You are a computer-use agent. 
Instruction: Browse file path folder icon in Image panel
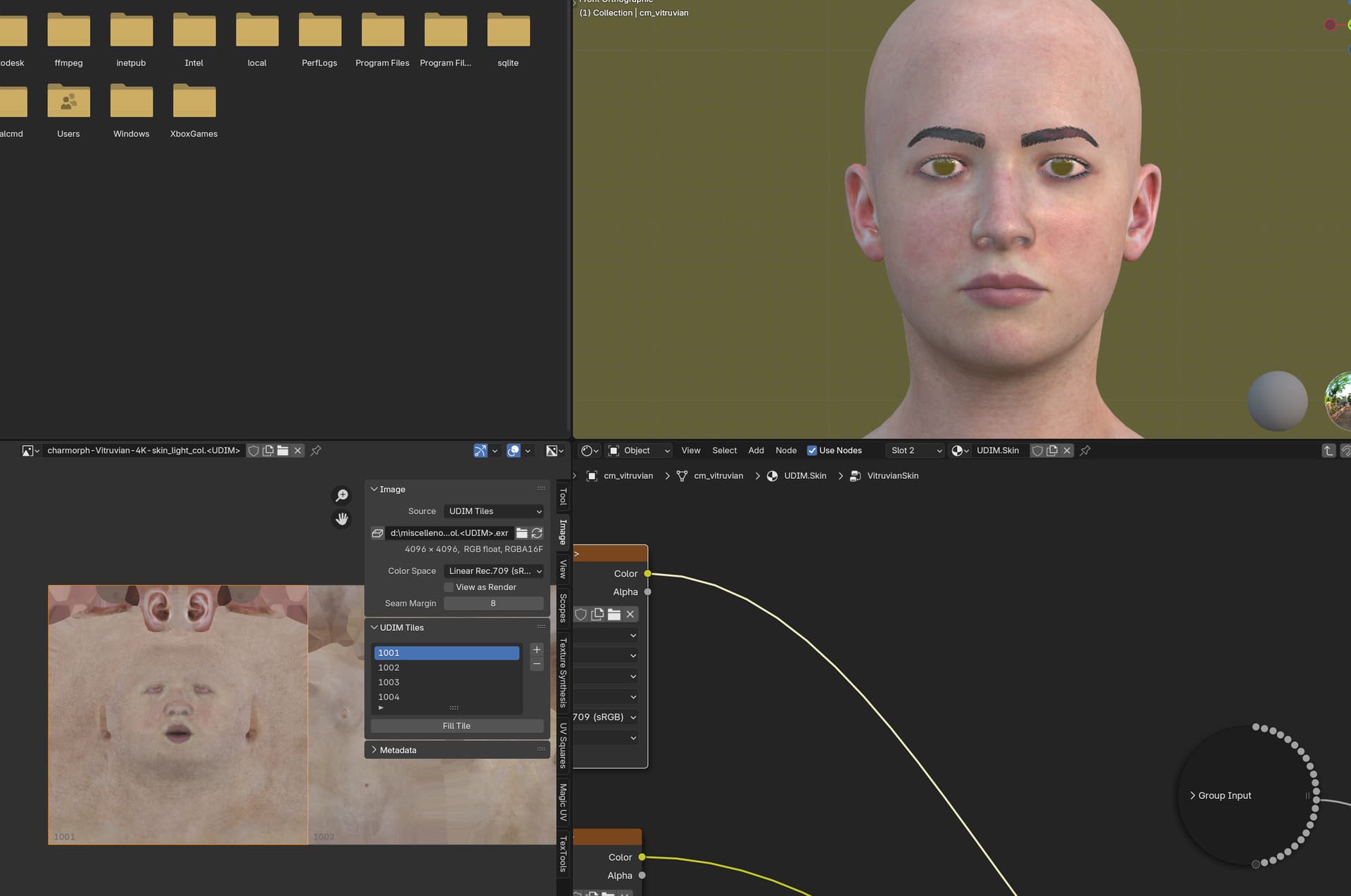522,533
